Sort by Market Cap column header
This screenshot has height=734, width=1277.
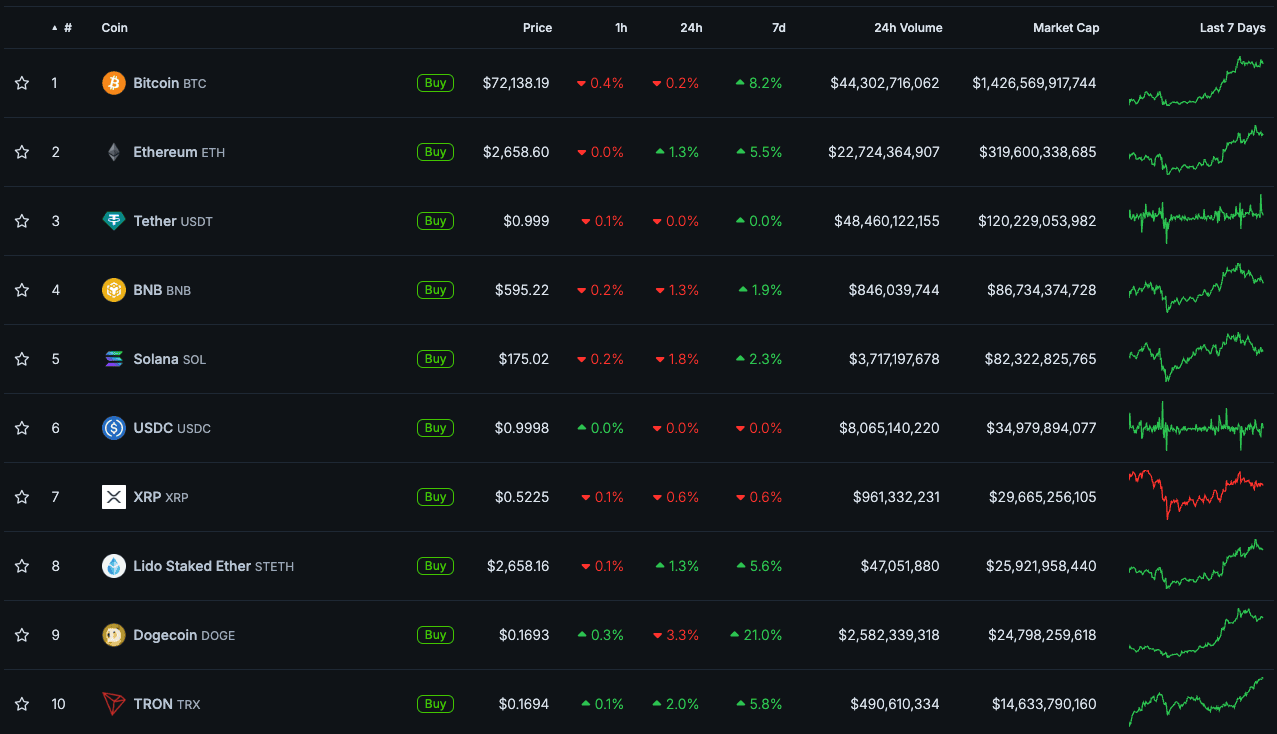(x=1066, y=28)
